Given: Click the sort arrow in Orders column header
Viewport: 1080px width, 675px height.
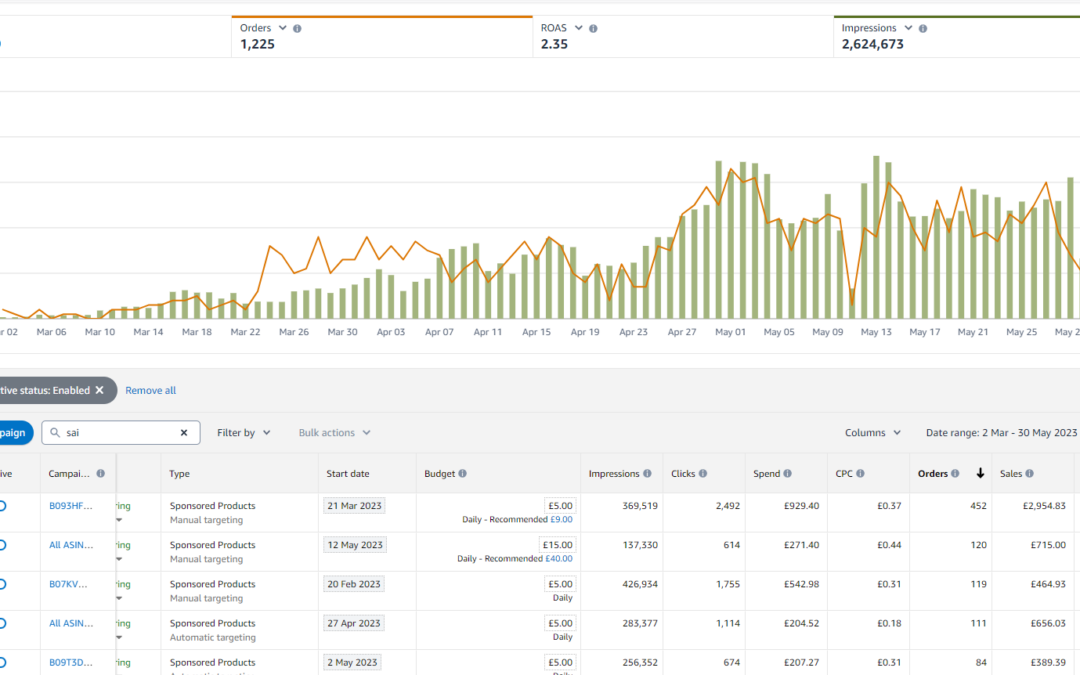Looking at the screenshot, I should point(980,474).
